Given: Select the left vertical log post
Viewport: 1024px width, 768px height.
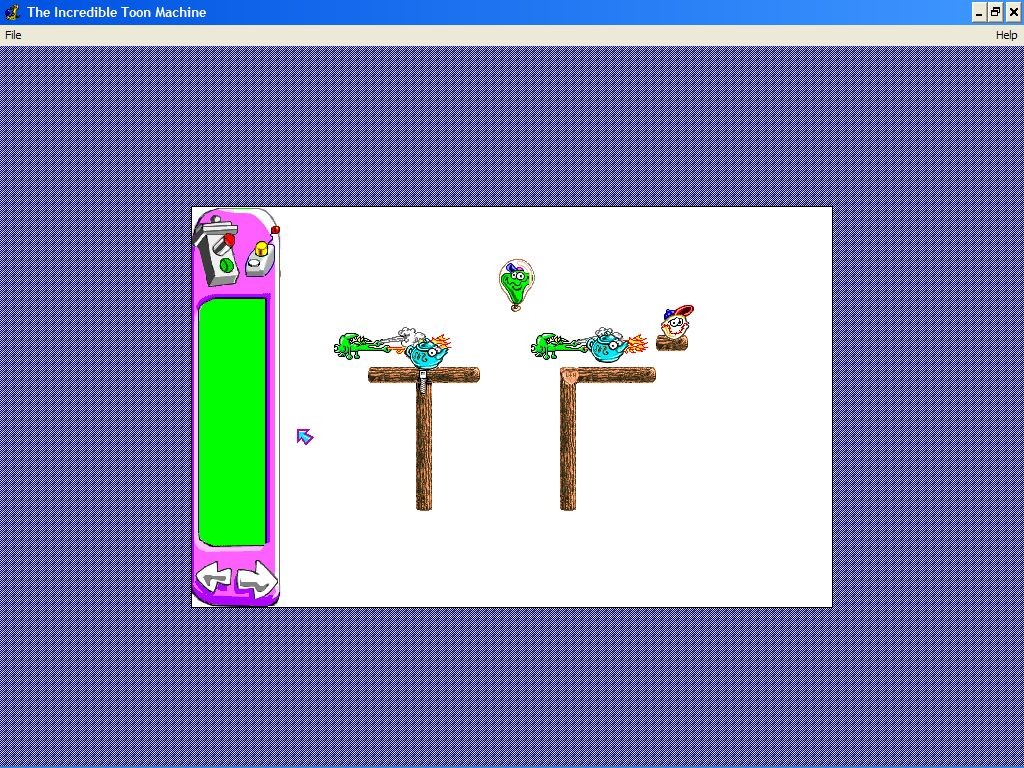Looking at the screenshot, I should [x=424, y=446].
